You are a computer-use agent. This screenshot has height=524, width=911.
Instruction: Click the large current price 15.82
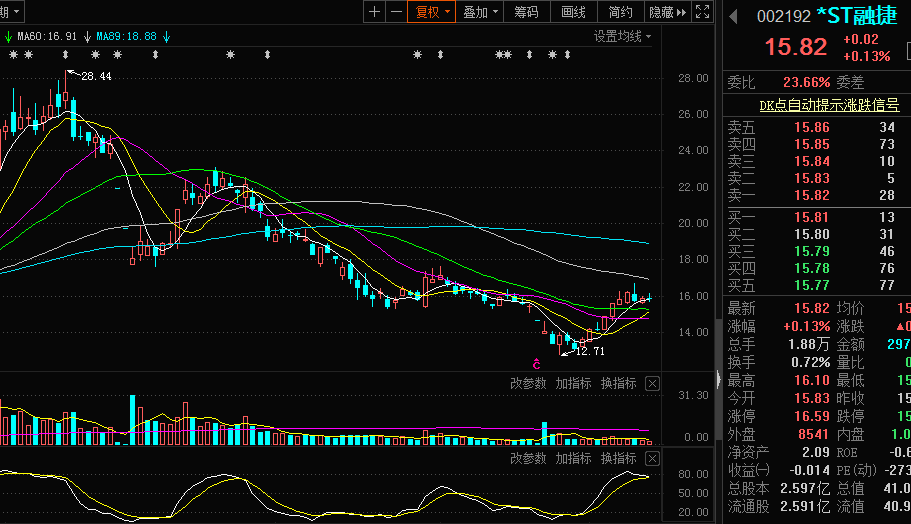pos(795,47)
